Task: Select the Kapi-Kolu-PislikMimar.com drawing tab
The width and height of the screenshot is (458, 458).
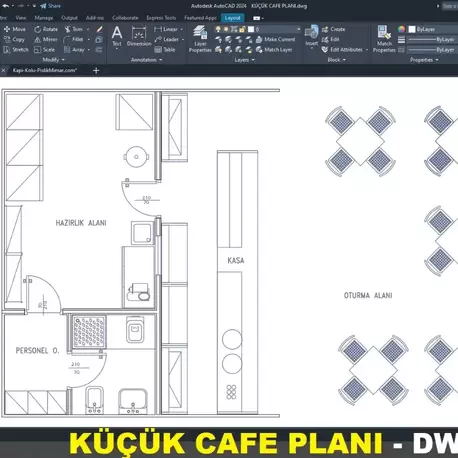Action: (45, 70)
